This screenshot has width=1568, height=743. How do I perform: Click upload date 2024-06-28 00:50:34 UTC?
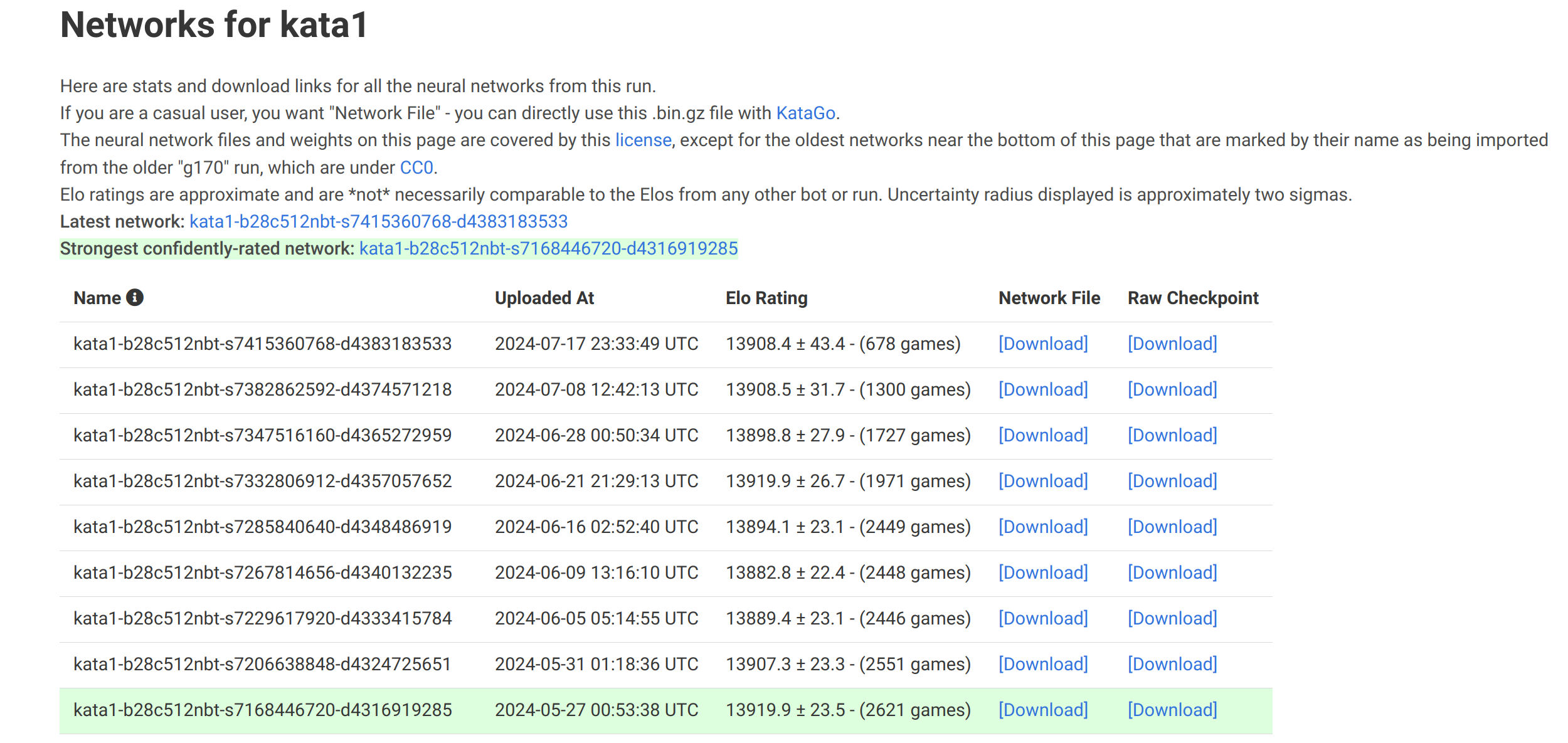click(596, 435)
